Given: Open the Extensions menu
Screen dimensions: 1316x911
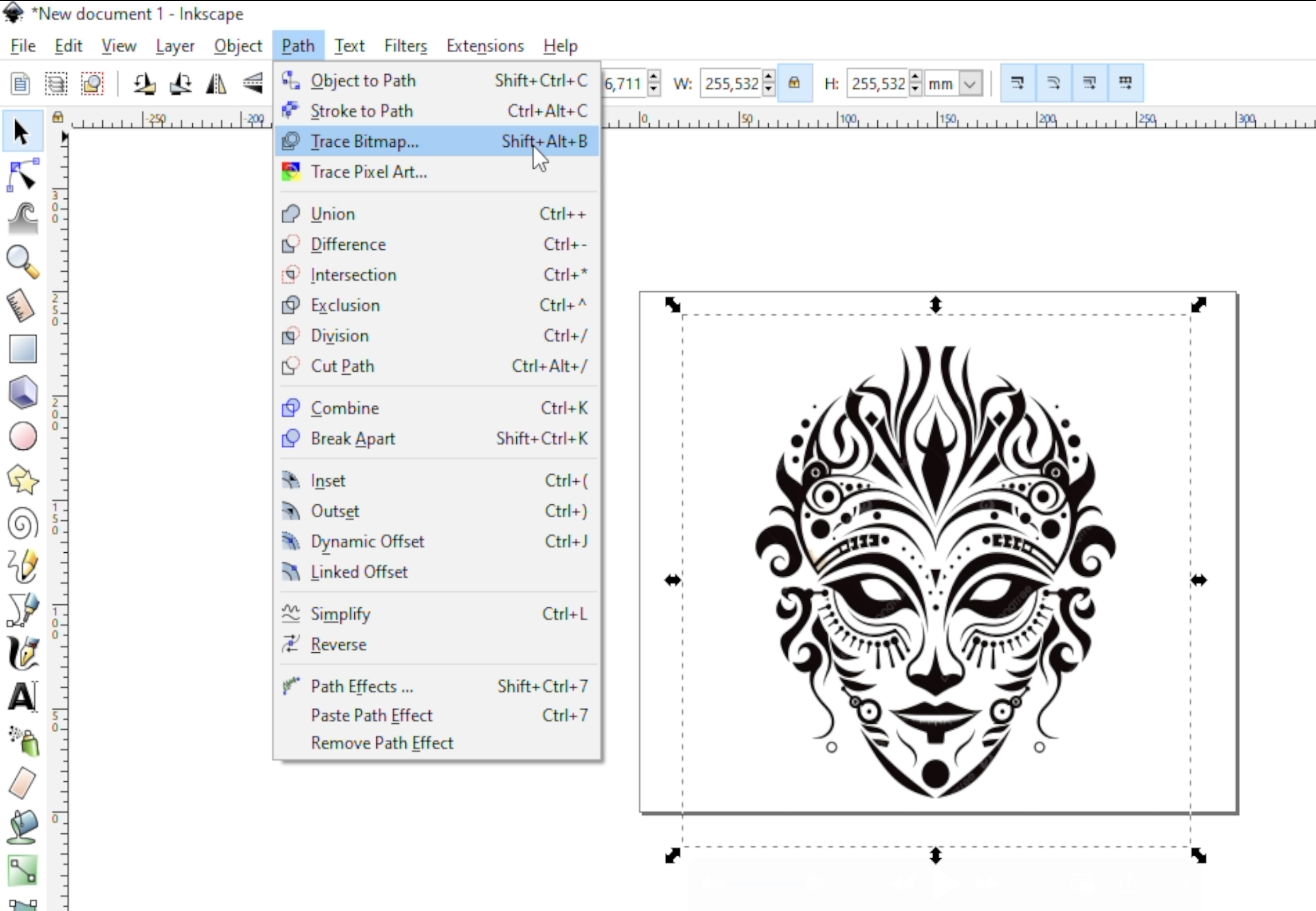Looking at the screenshot, I should [x=485, y=46].
